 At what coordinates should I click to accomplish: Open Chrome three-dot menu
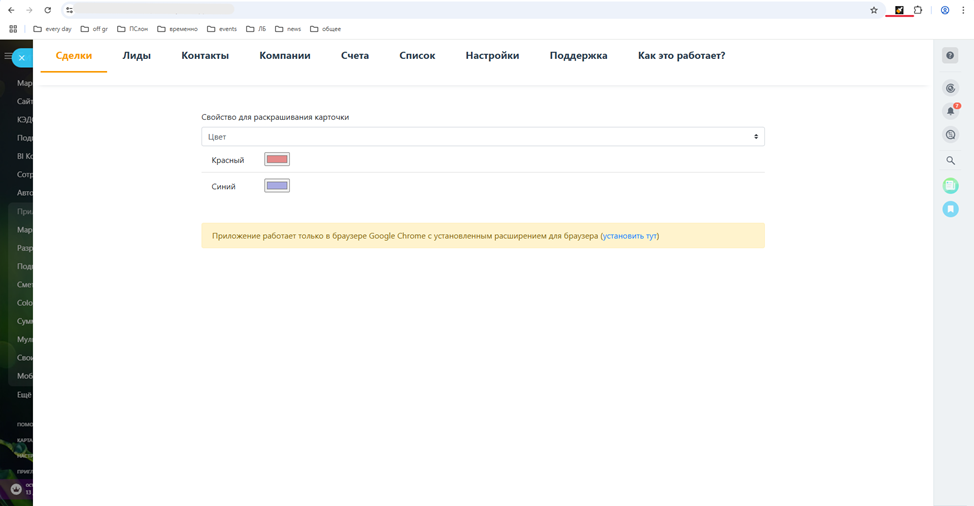(x=963, y=10)
